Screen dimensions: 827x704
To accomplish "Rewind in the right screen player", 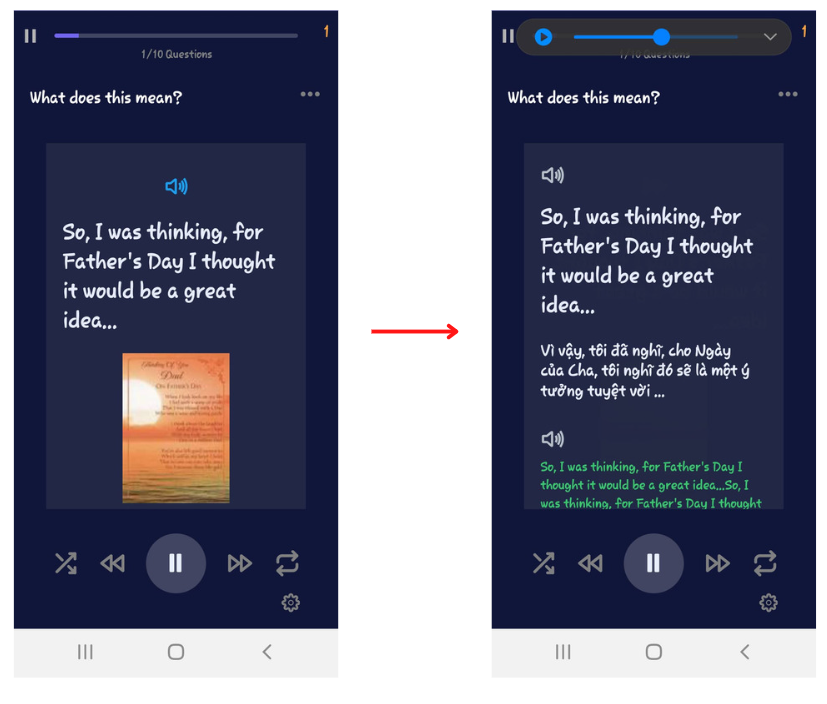I will [x=591, y=563].
